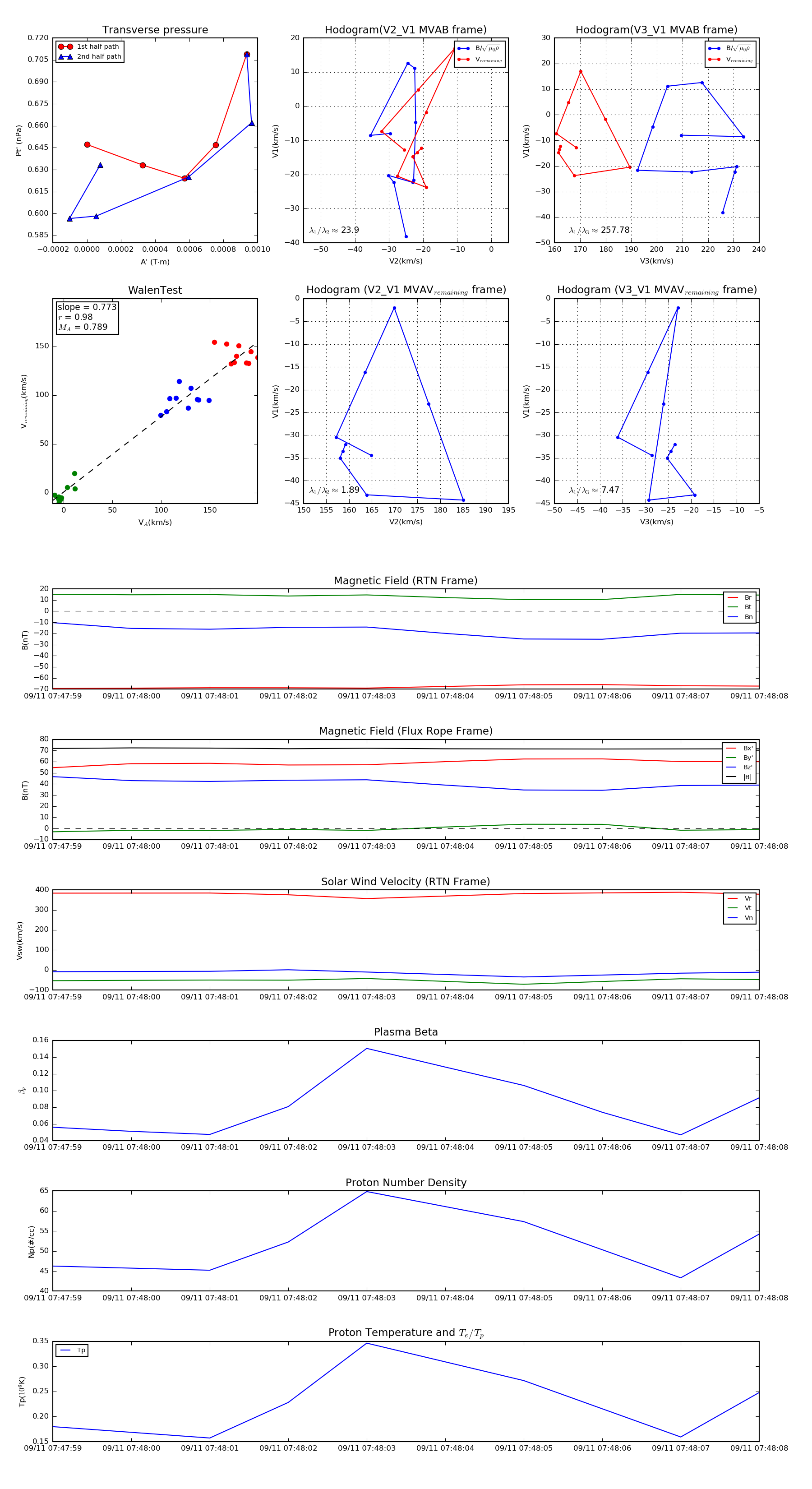Click the "V_remaining(km/s)" y-axis label on WalenTest
The width and height of the screenshot is (812, 1489).
pyautogui.click(x=24, y=401)
